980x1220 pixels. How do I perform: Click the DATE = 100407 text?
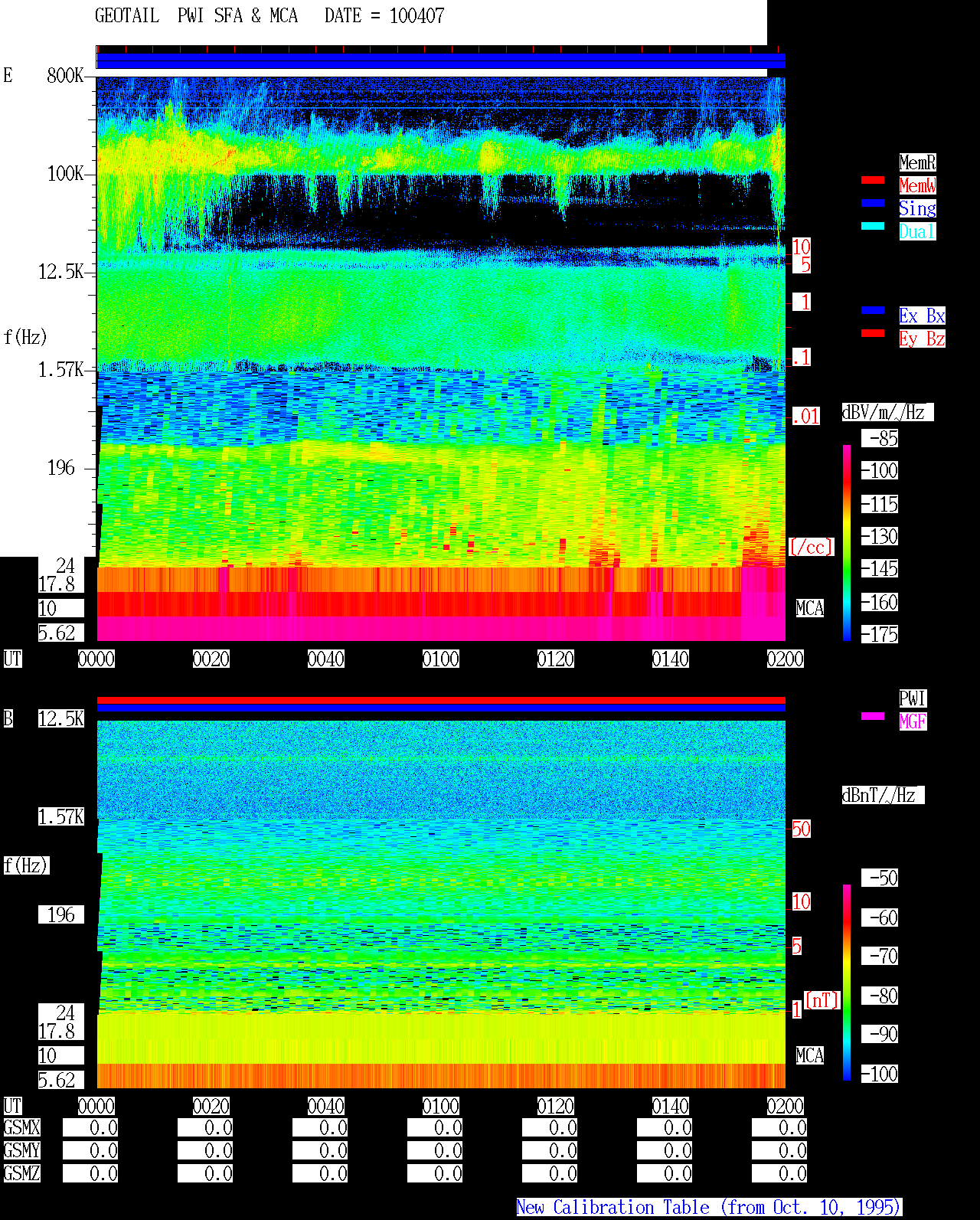point(384,16)
